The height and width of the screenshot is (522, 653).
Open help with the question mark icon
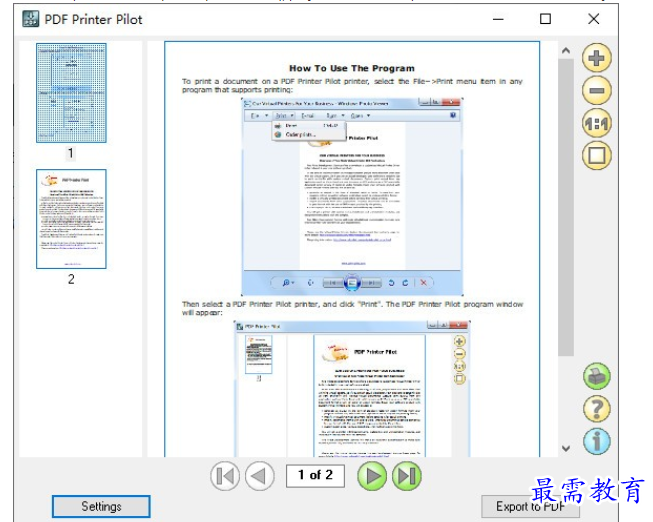pos(596,409)
